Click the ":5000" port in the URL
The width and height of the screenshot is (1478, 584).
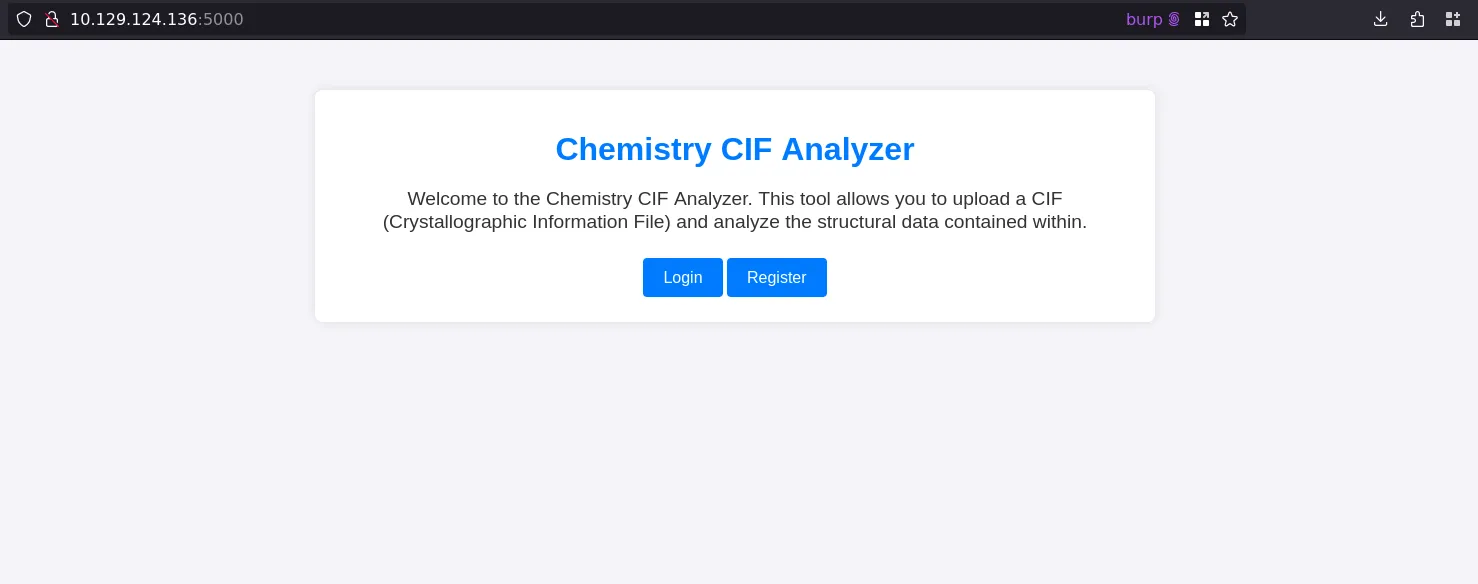(x=221, y=19)
